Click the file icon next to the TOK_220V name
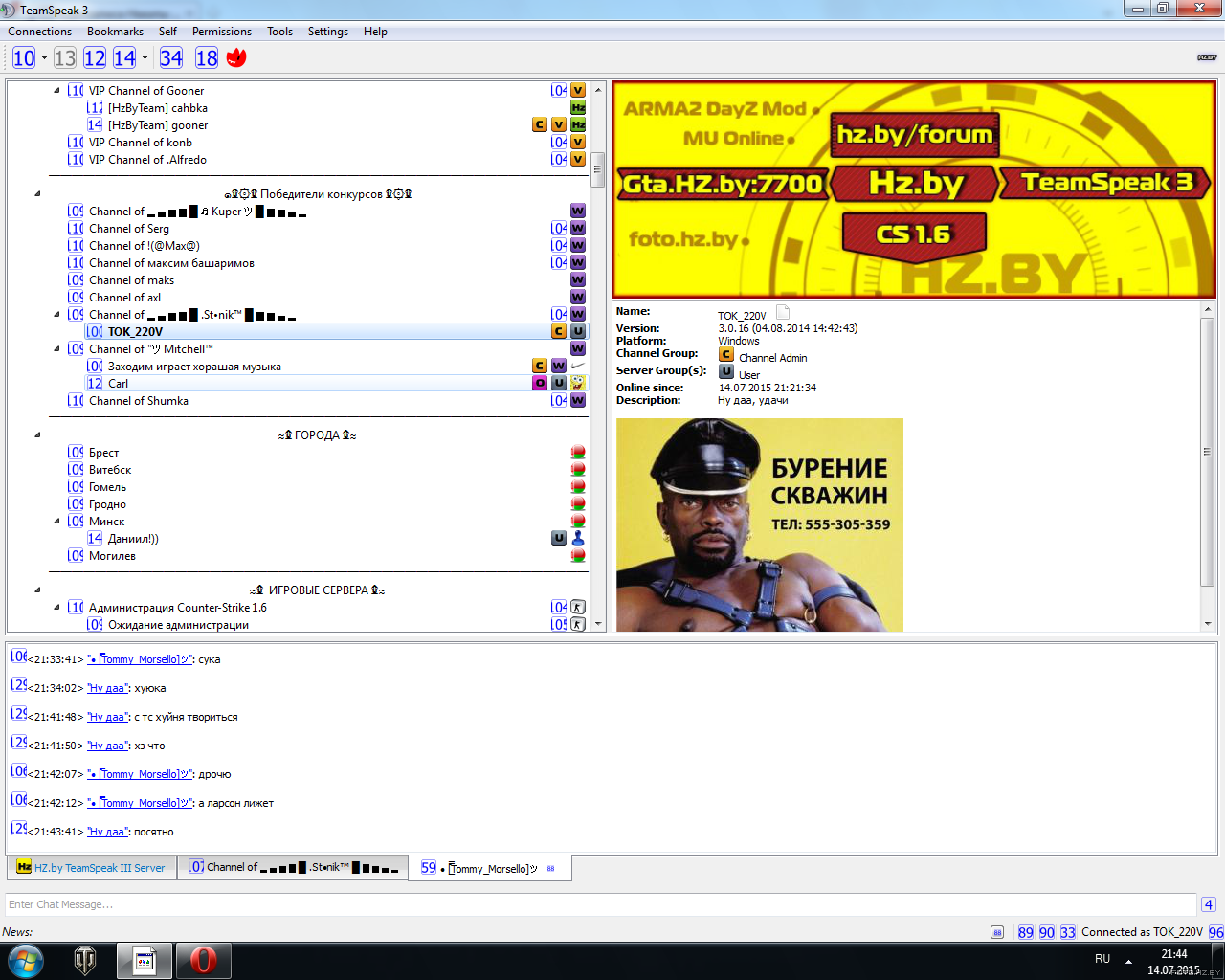The image size is (1225, 980). (x=783, y=312)
